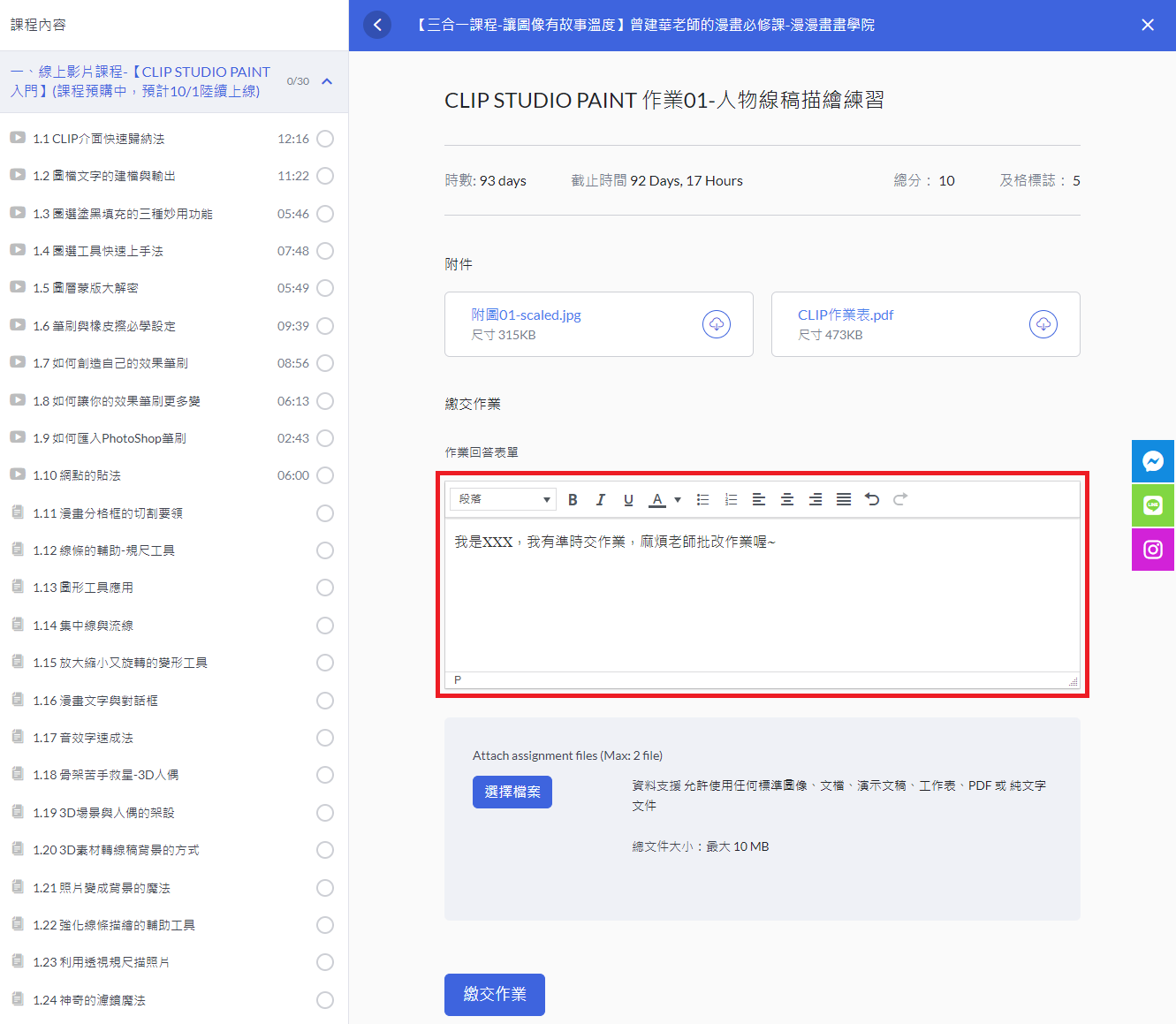Insert a numbered list
This screenshot has width=1176, height=1024.
tap(731, 500)
